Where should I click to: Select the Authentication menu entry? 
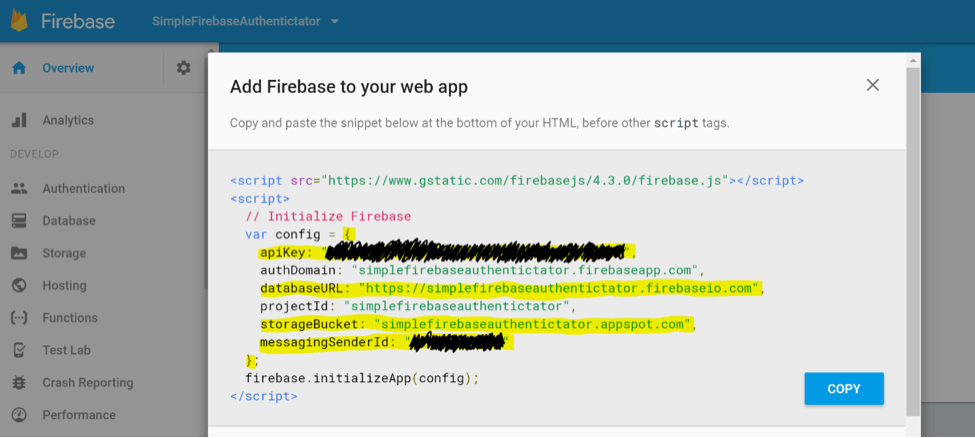click(x=83, y=188)
